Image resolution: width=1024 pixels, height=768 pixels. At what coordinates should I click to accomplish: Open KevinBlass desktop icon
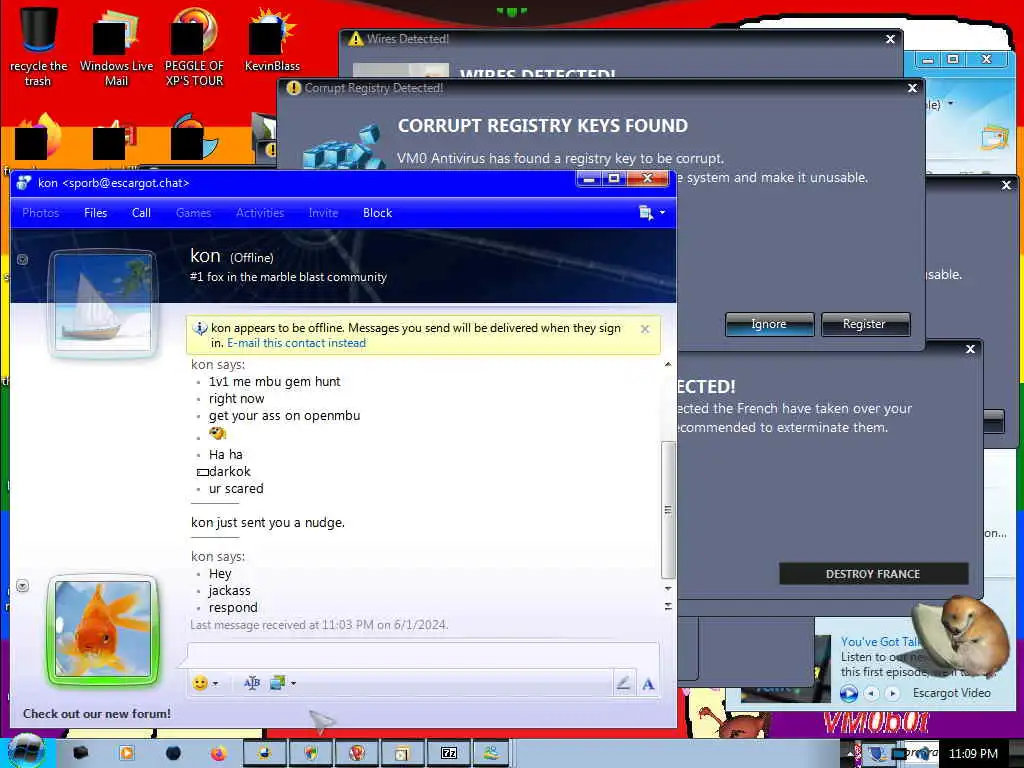pyautogui.click(x=272, y=40)
